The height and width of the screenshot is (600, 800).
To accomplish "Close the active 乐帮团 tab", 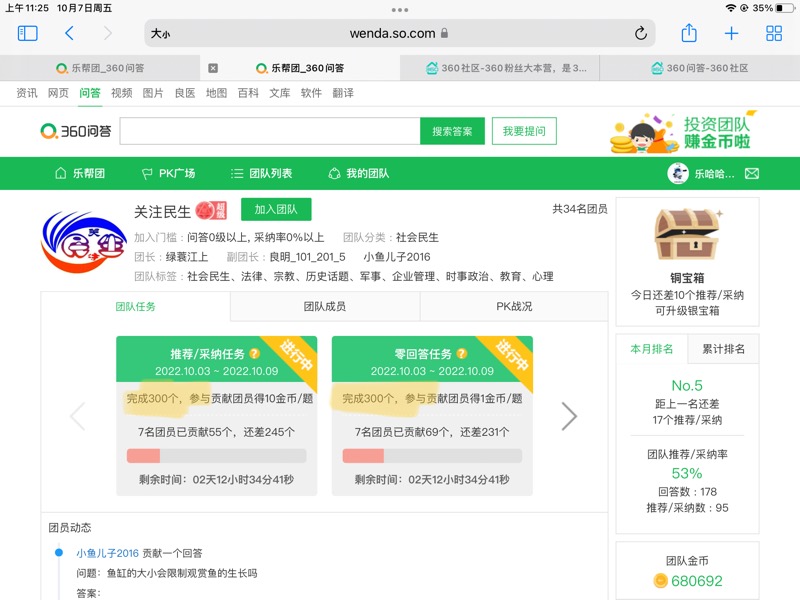I will click(x=213, y=68).
